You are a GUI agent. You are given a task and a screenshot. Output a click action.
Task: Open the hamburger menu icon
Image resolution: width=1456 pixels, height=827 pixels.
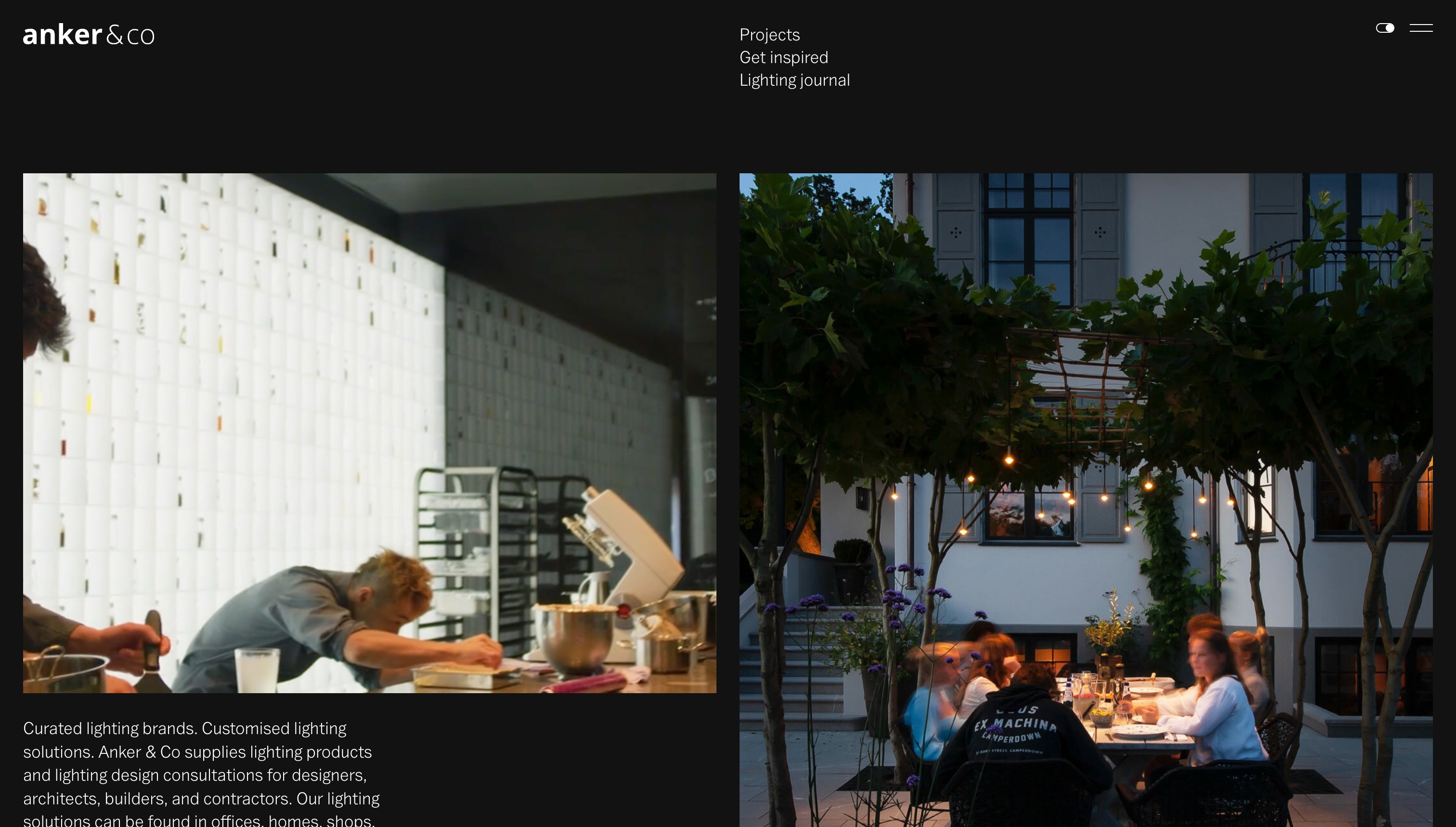(x=1421, y=28)
